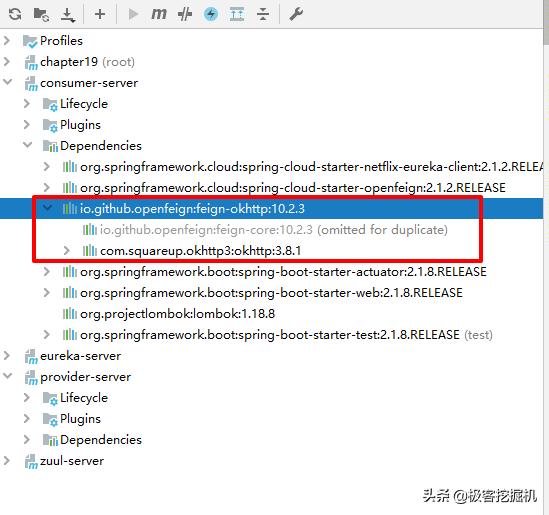Select io.github.openfeign:feign-okhttp:10.2.3 text
Viewport: 549px width, 515px height.
point(192,209)
